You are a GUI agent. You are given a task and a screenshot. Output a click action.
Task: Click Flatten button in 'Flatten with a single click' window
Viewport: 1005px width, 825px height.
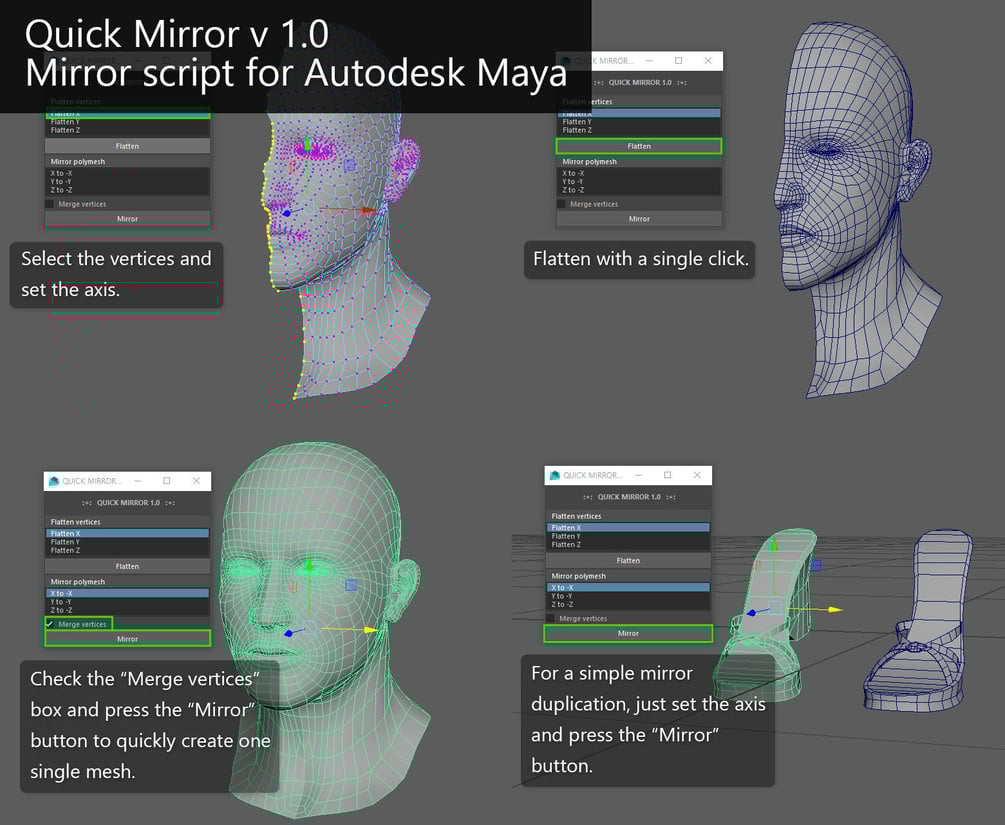point(638,146)
